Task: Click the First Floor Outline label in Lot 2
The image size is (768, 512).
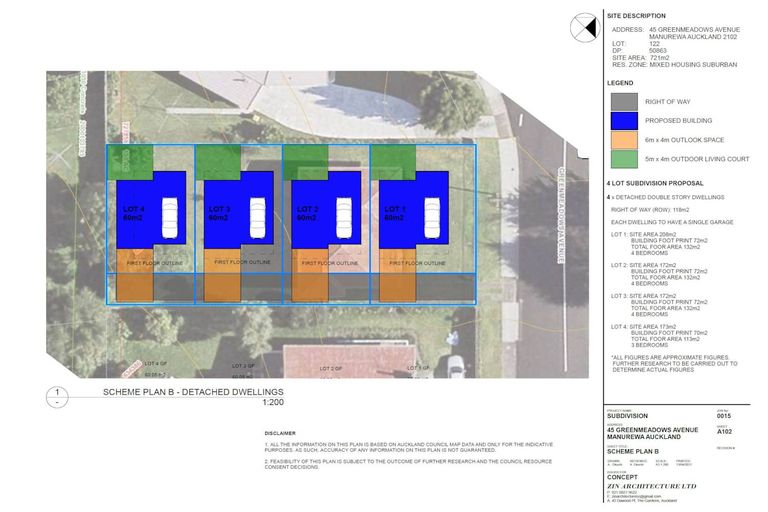Action: (324, 262)
